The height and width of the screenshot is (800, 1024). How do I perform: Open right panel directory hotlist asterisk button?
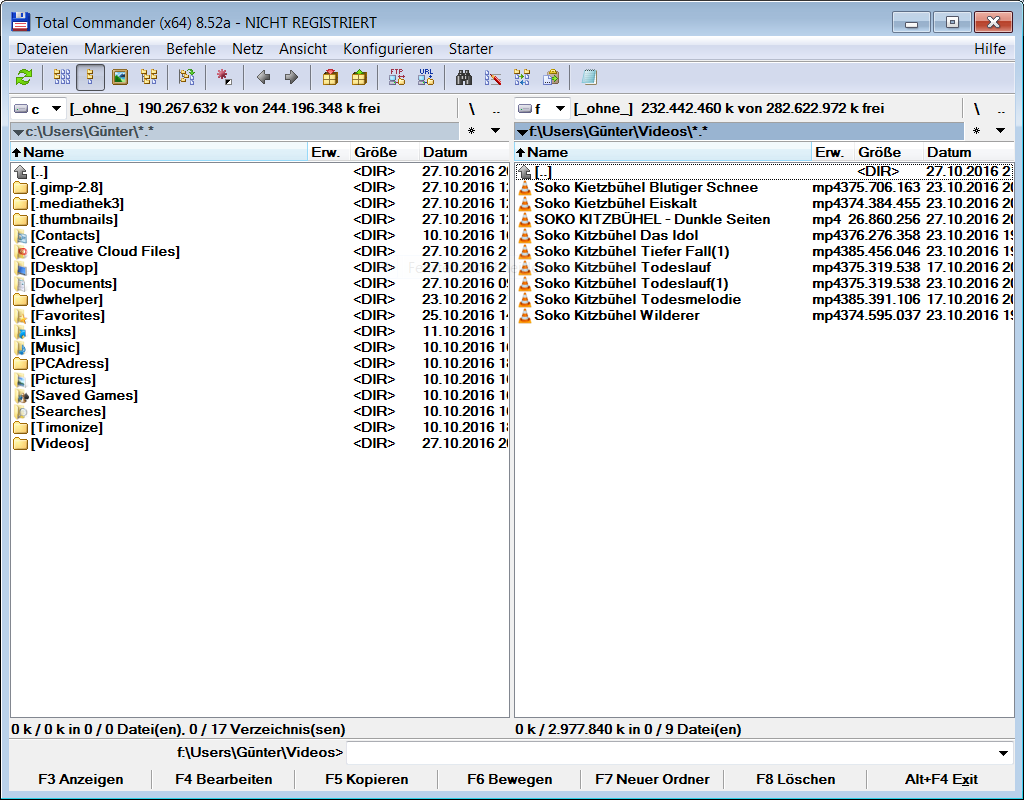(x=976, y=131)
